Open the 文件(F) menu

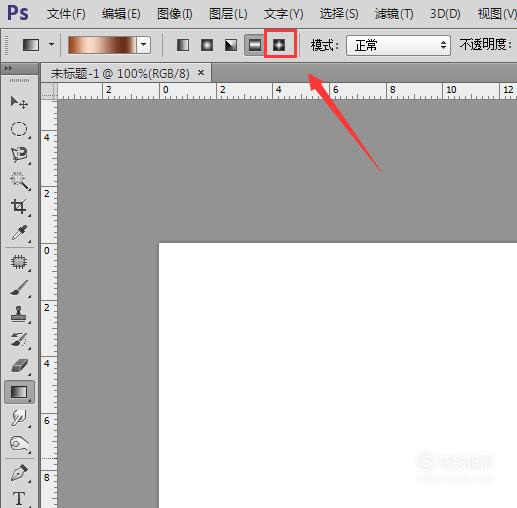66,14
